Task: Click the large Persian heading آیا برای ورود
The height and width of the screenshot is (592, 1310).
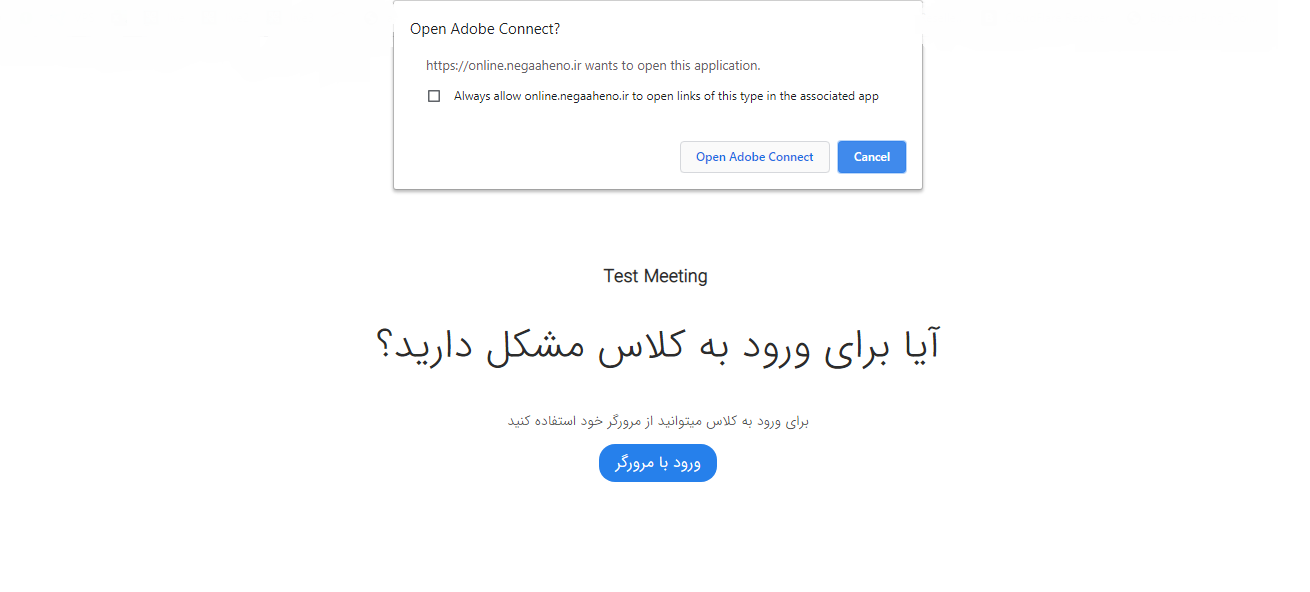Action: point(657,346)
